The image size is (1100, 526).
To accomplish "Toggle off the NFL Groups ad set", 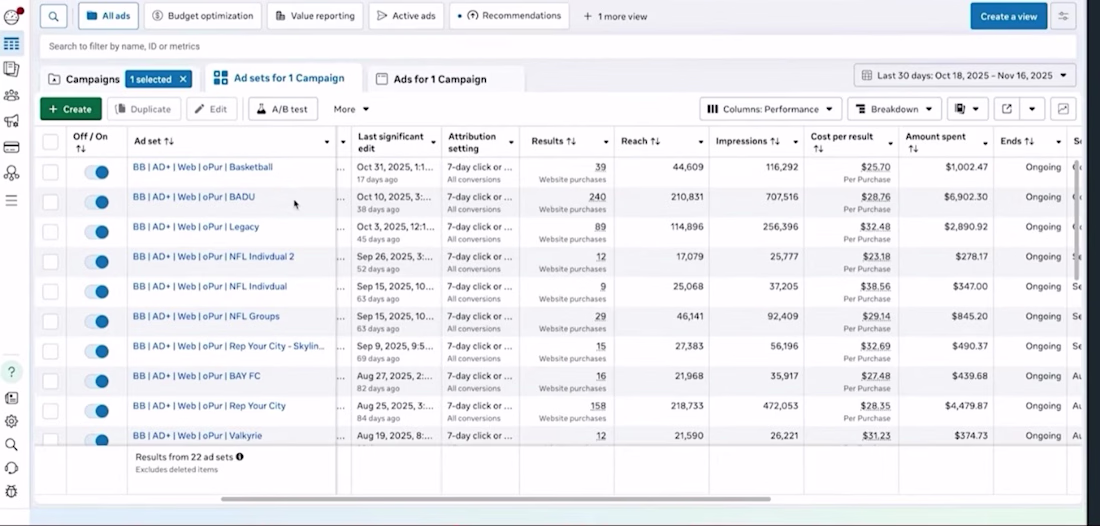I will 97,321.
